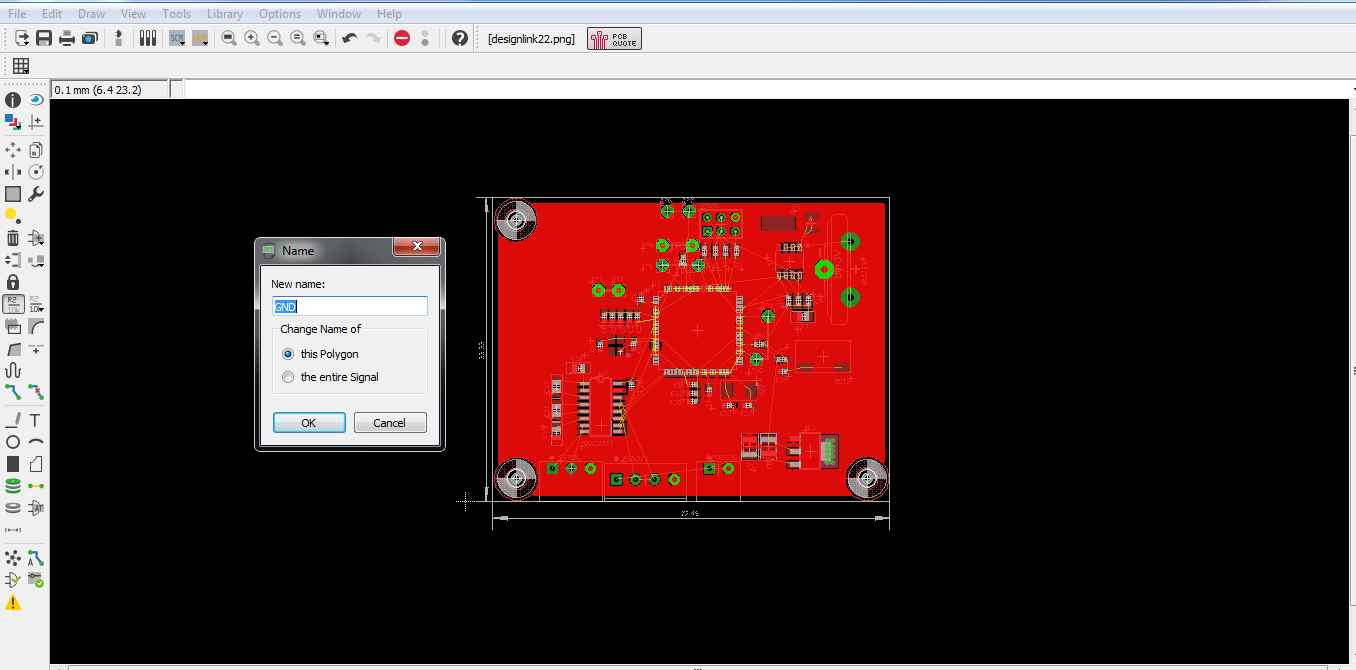Select the Move tool
Image resolution: width=1356 pixels, height=670 pixels.
[13, 150]
